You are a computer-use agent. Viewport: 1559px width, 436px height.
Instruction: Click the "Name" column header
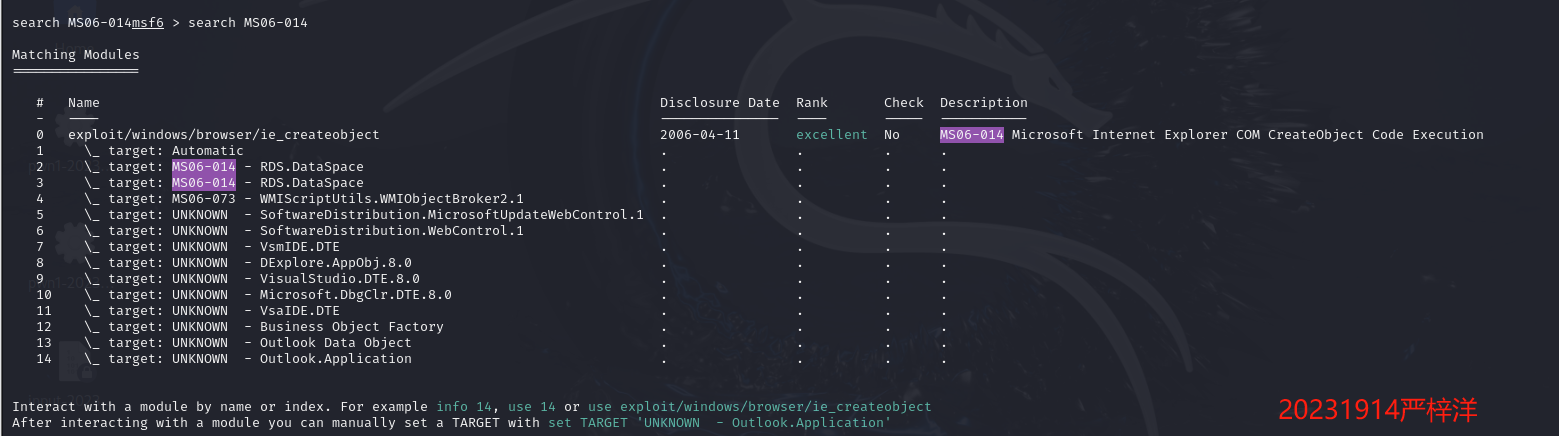pos(83,103)
